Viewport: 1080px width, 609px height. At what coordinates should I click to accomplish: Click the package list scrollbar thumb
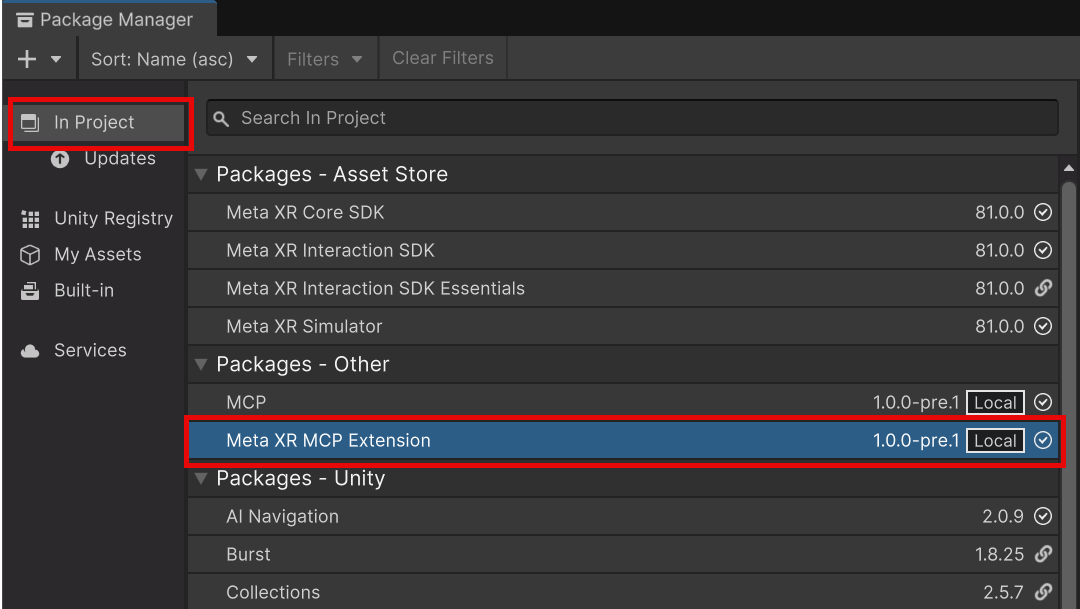(1068, 393)
